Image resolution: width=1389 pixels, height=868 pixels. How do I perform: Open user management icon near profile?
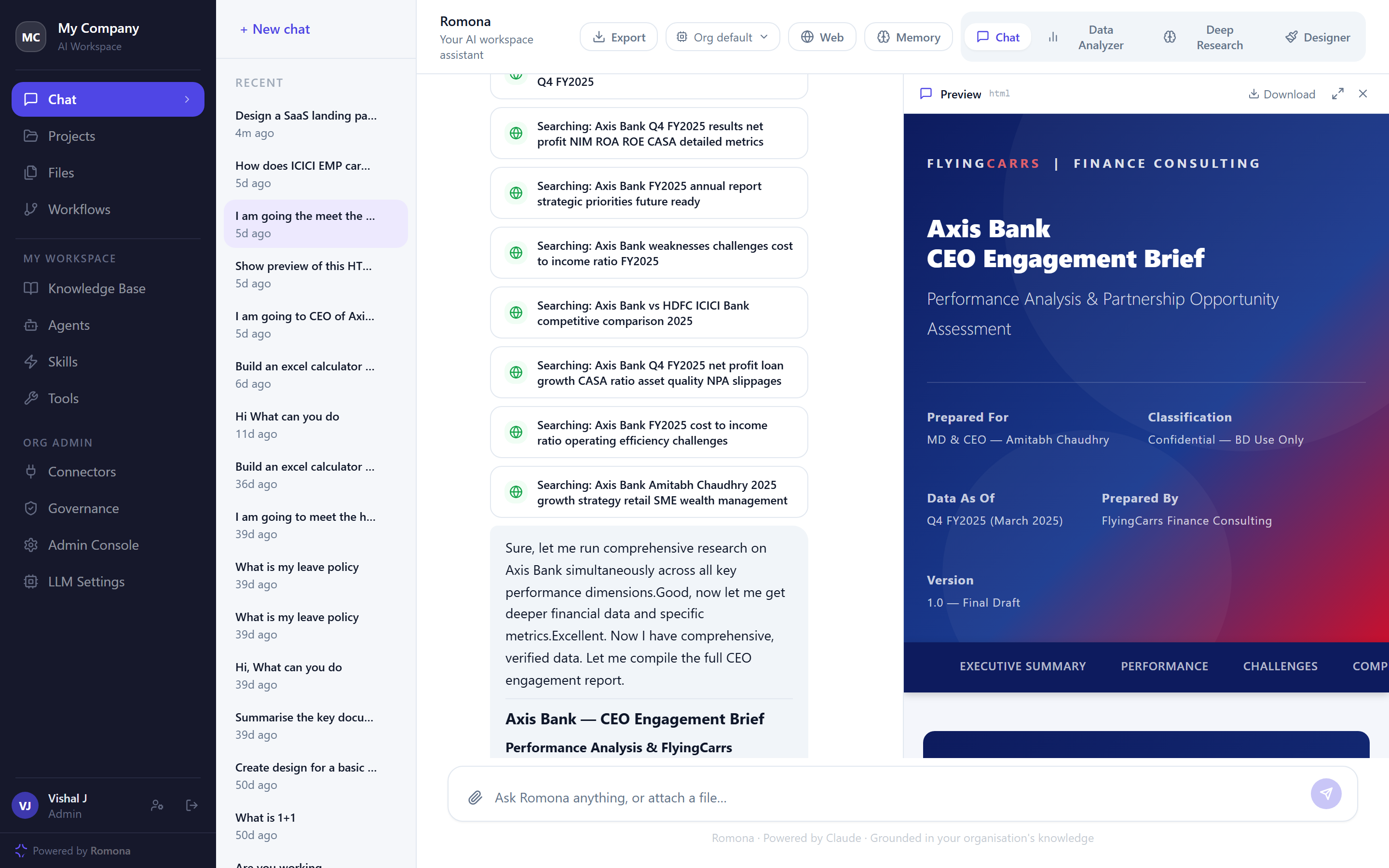(x=157, y=805)
